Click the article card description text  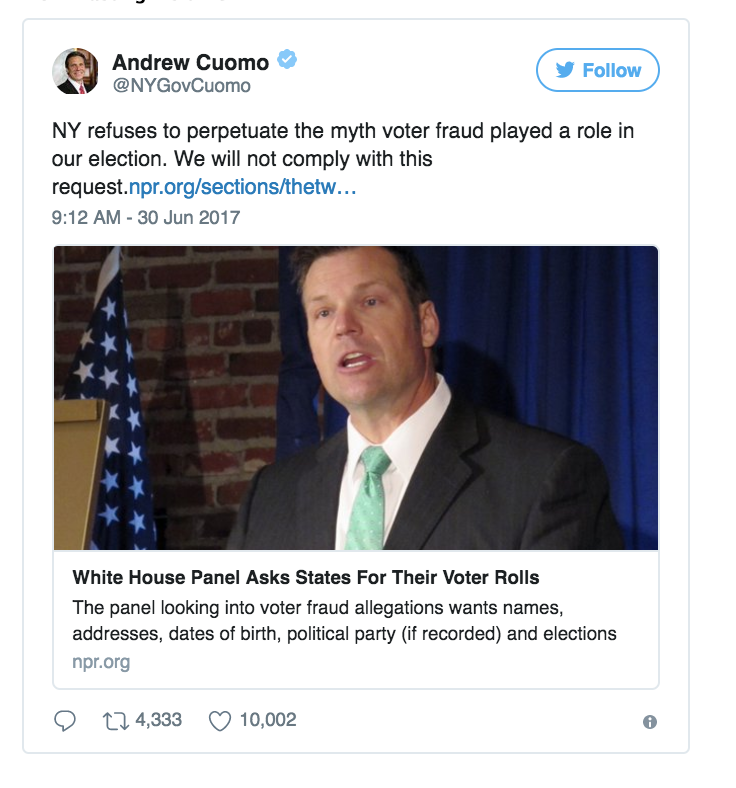(343, 620)
